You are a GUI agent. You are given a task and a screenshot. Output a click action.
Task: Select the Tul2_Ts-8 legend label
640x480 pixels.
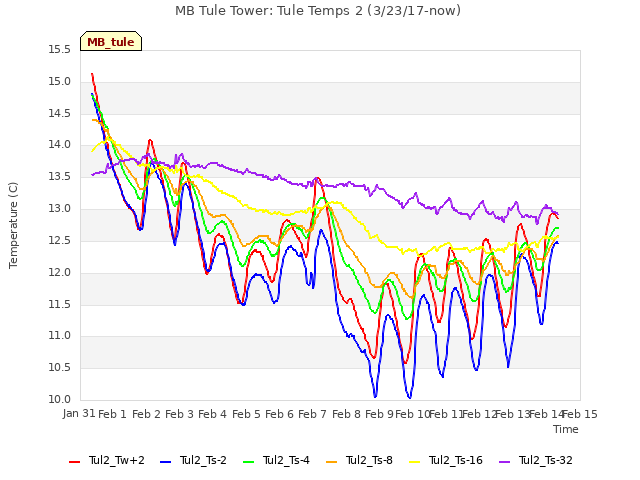coord(369,460)
